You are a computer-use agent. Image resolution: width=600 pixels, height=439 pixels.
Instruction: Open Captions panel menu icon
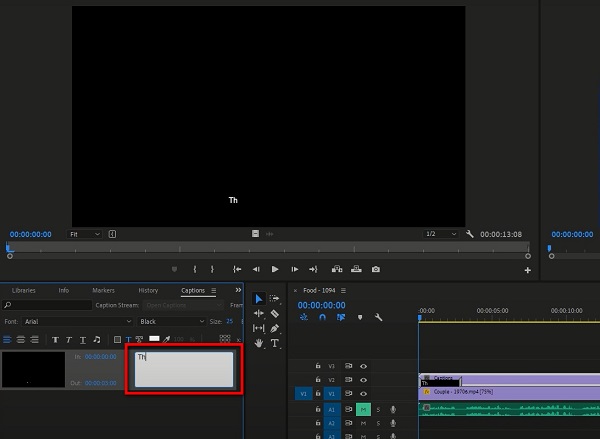point(214,290)
